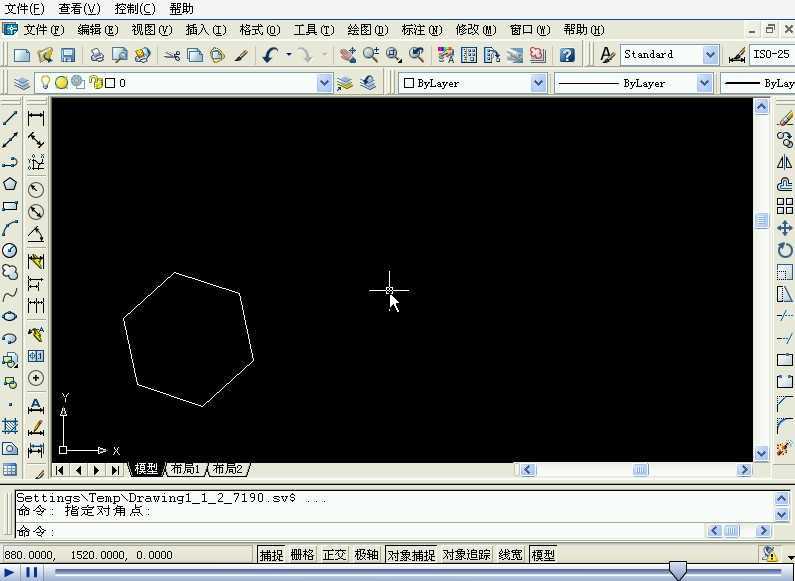Open the player 控制(C) menu
The height and width of the screenshot is (581, 795).
coord(135,9)
